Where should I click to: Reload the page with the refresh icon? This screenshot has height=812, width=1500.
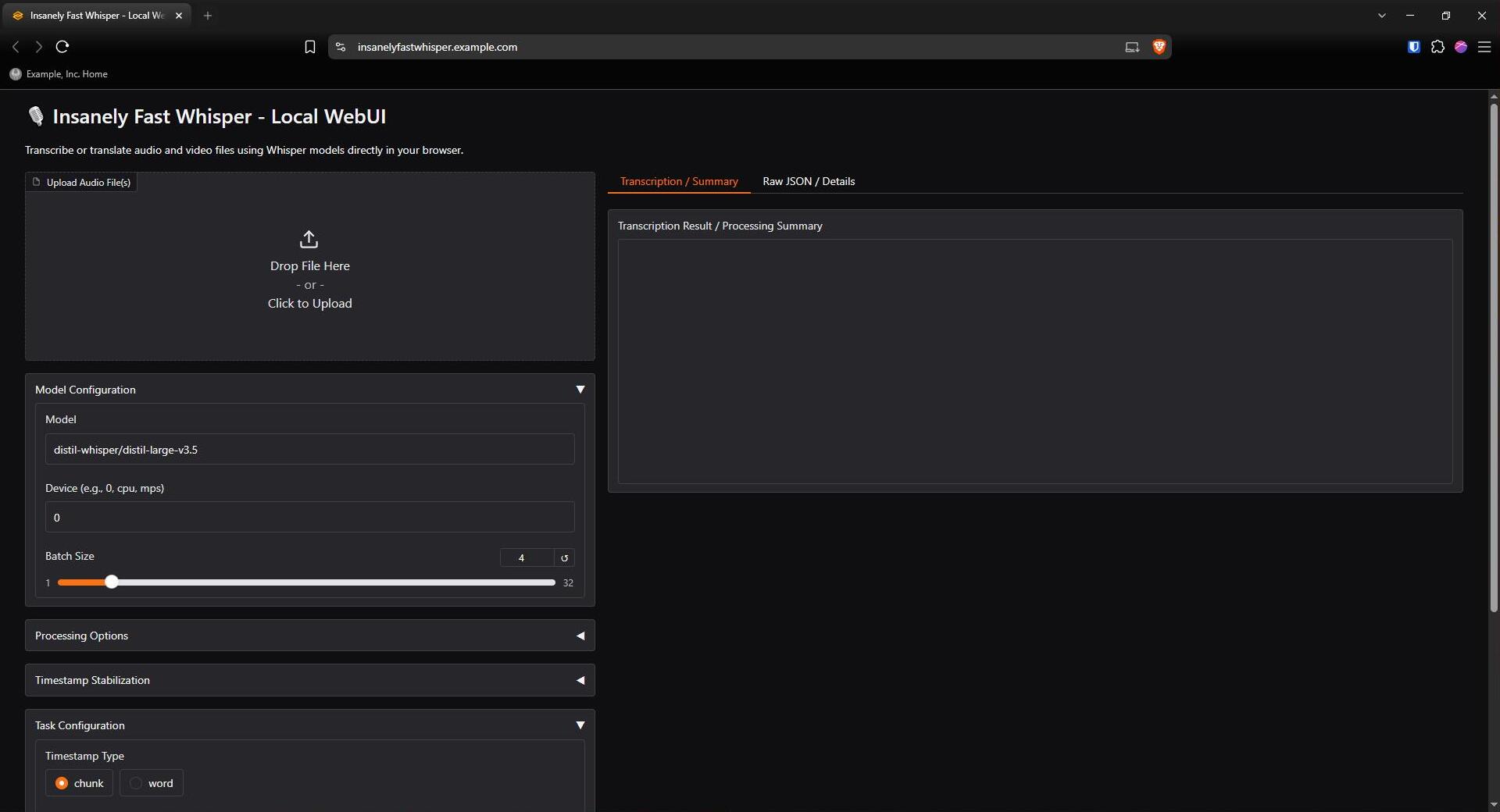click(x=62, y=47)
